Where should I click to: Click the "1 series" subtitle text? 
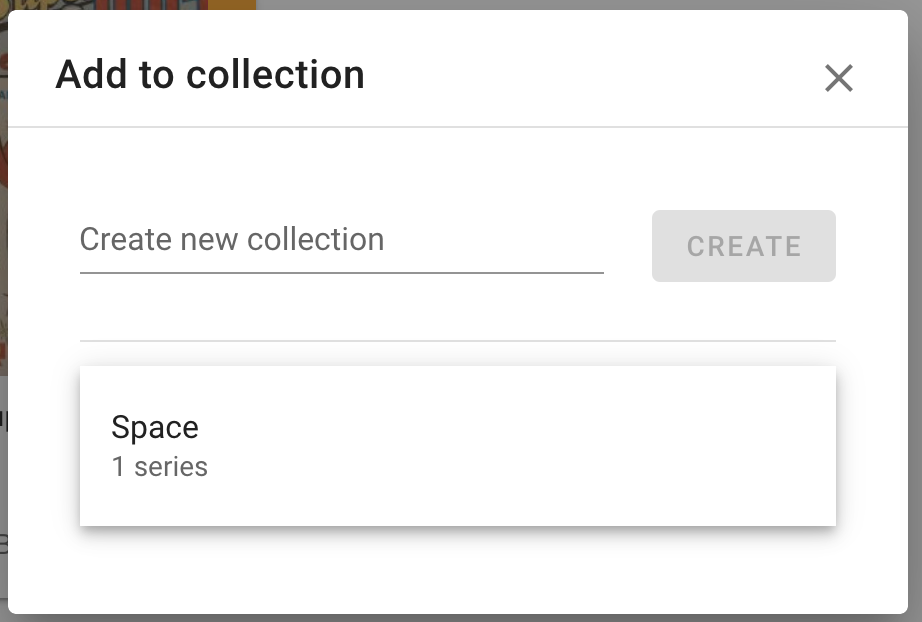point(160,467)
